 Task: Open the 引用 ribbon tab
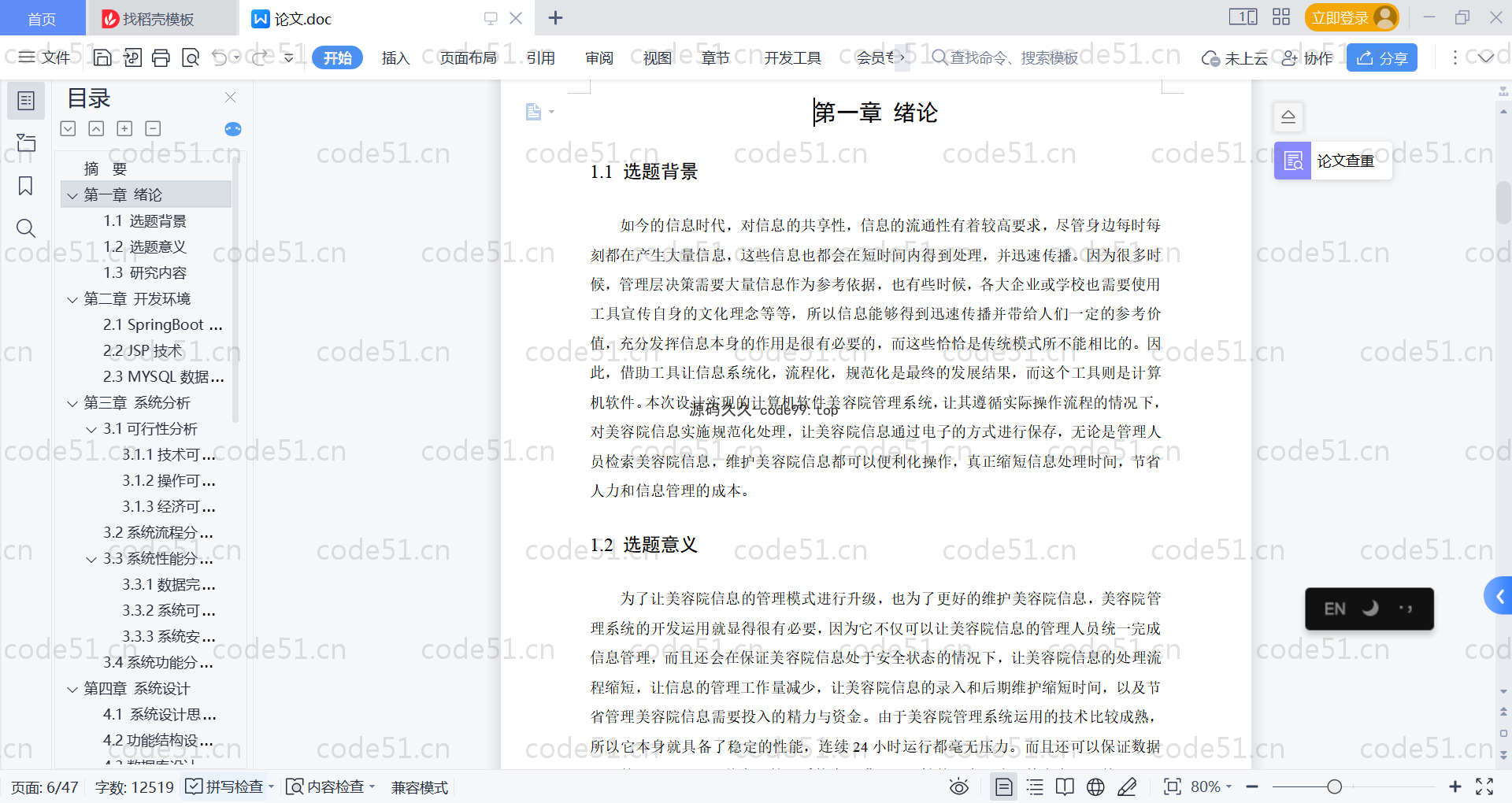click(x=541, y=57)
